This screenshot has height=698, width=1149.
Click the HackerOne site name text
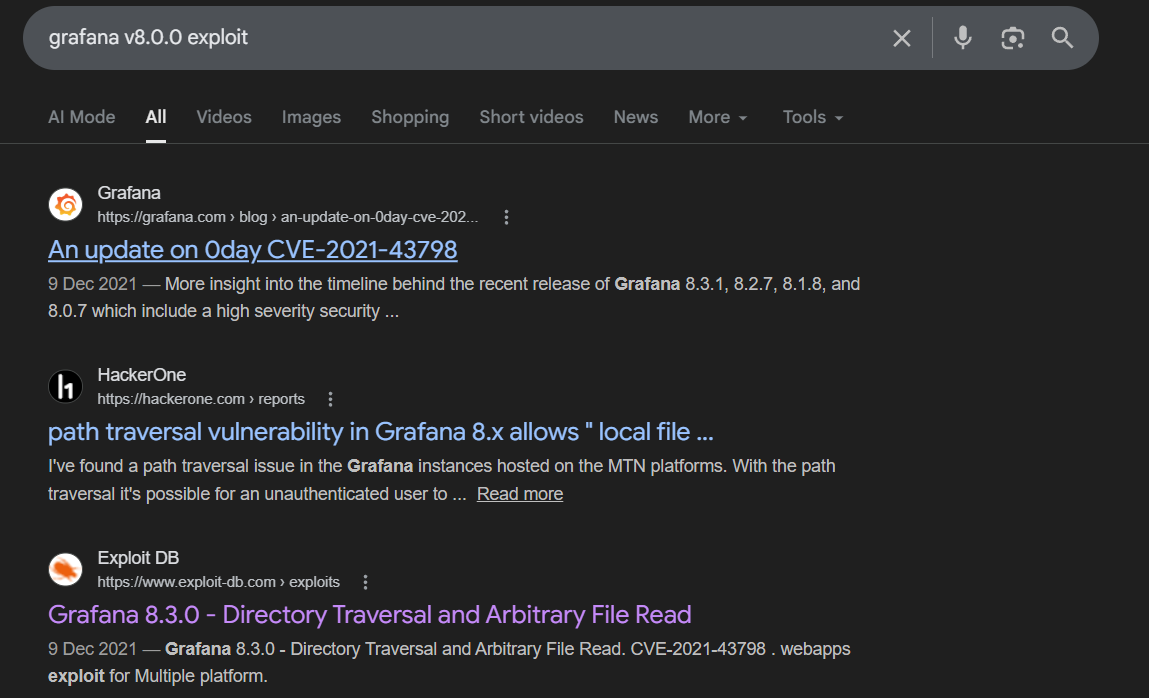pos(141,375)
